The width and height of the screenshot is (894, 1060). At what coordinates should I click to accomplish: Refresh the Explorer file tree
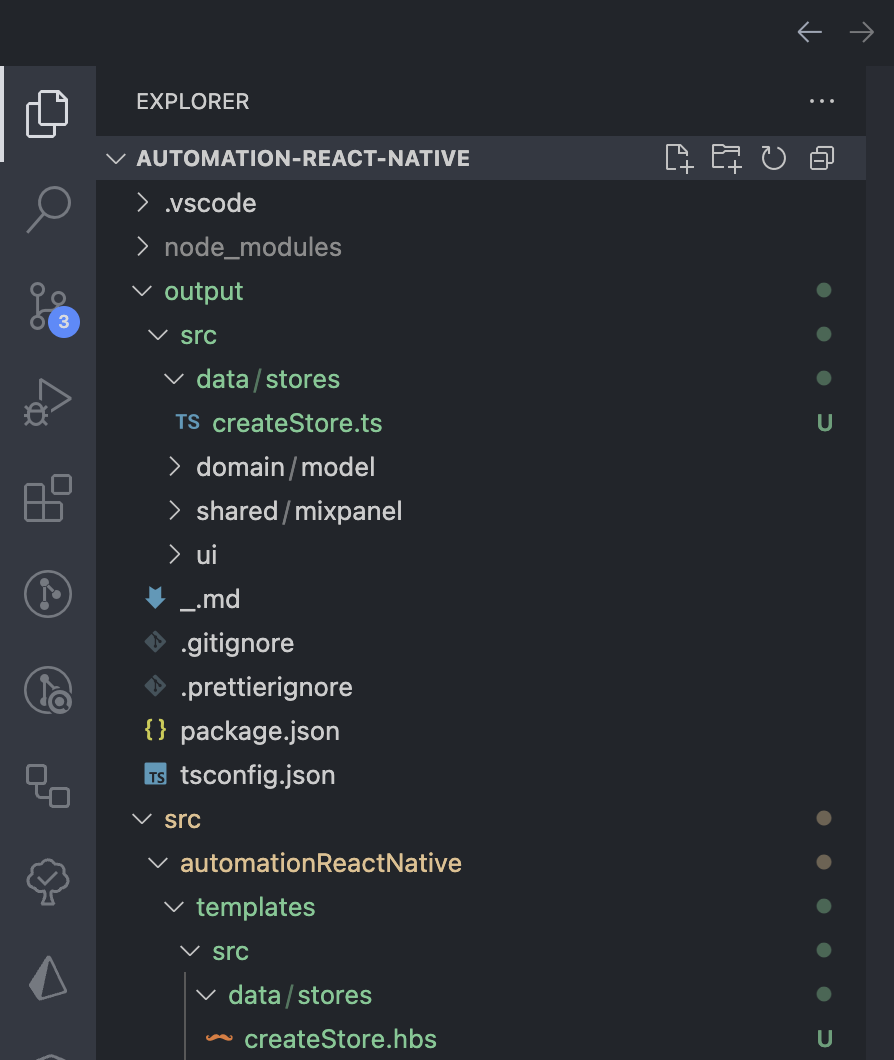(x=774, y=158)
